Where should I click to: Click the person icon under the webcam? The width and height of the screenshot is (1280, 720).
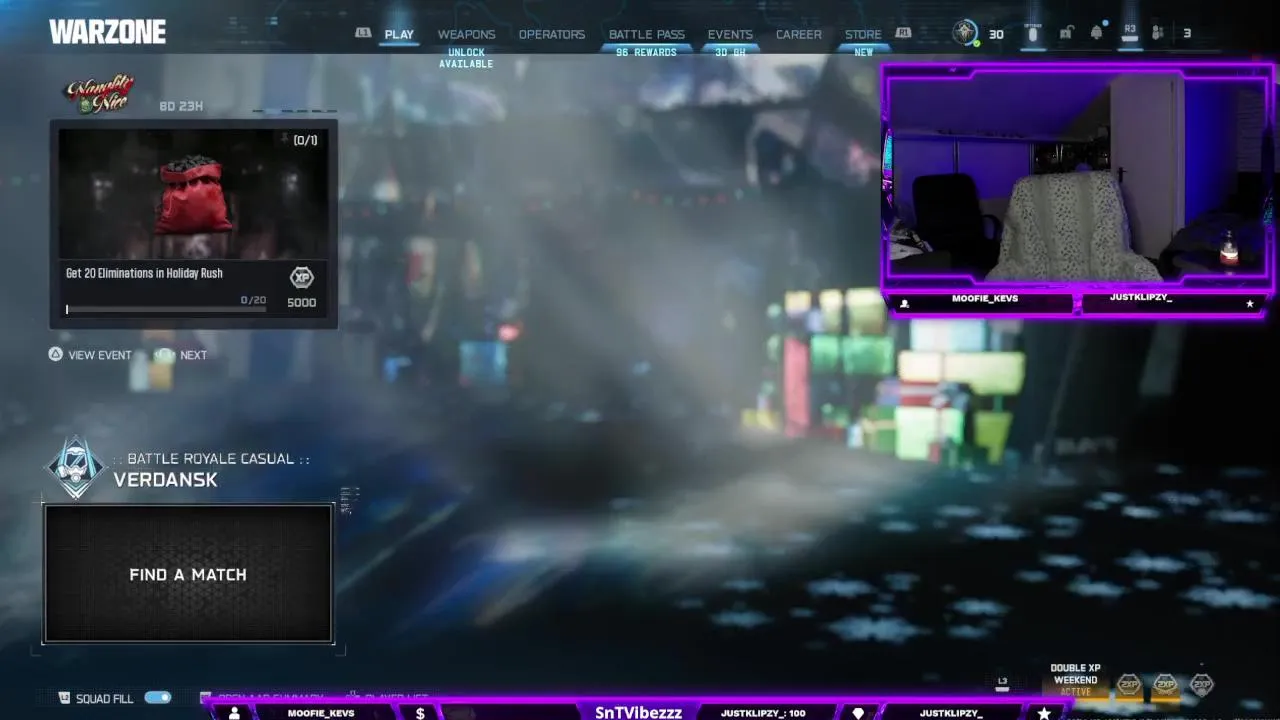point(904,304)
